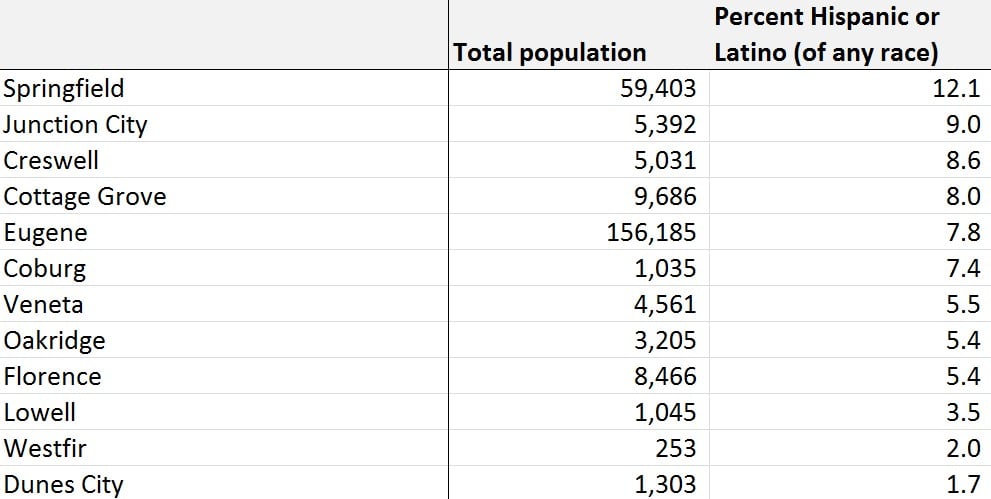Image resolution: width=991 pixels, height=499 pixels.
Task: Select Westfir's population cell 253
Action: click(578, 448)
